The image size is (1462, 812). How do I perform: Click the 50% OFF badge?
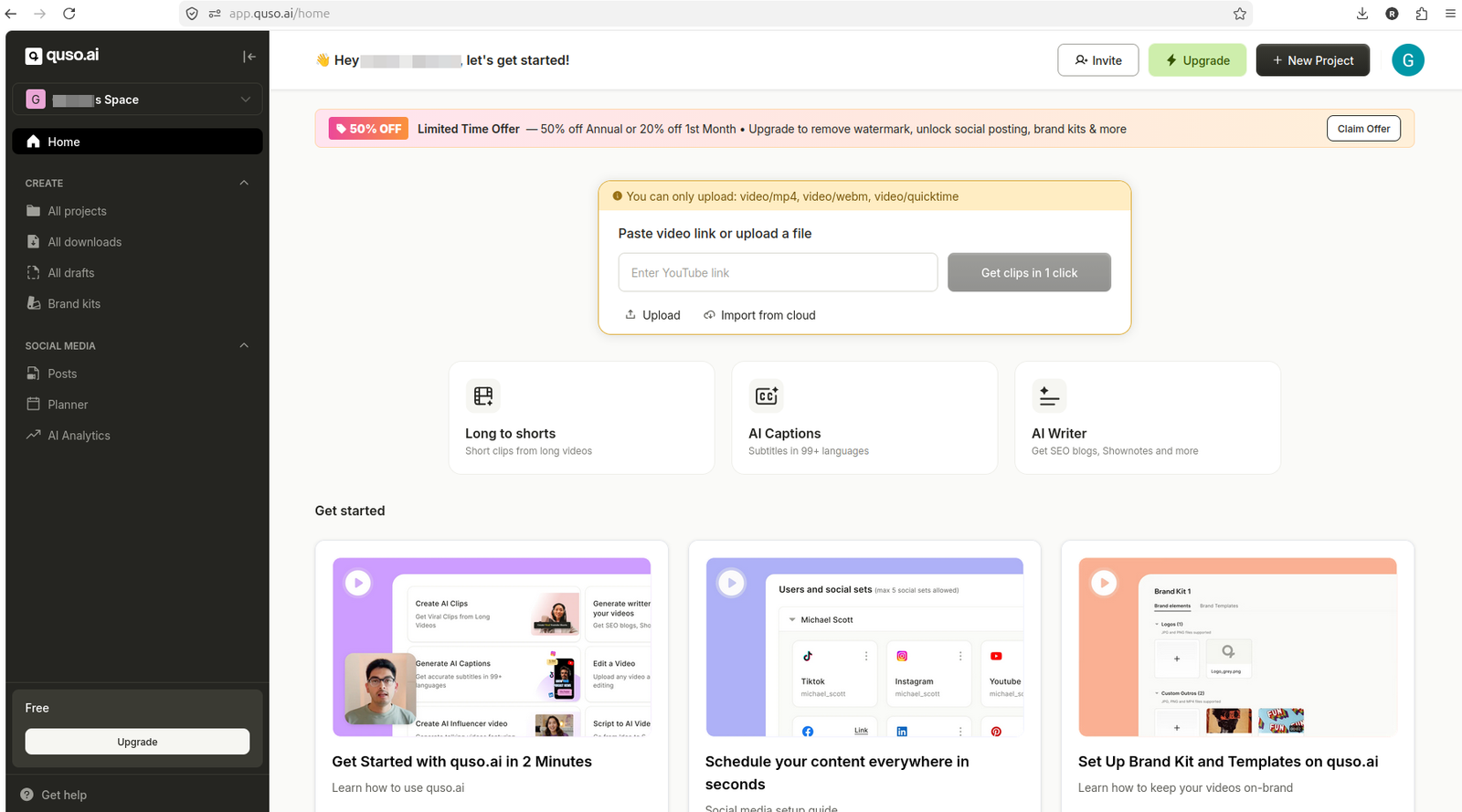click(369, 129)
